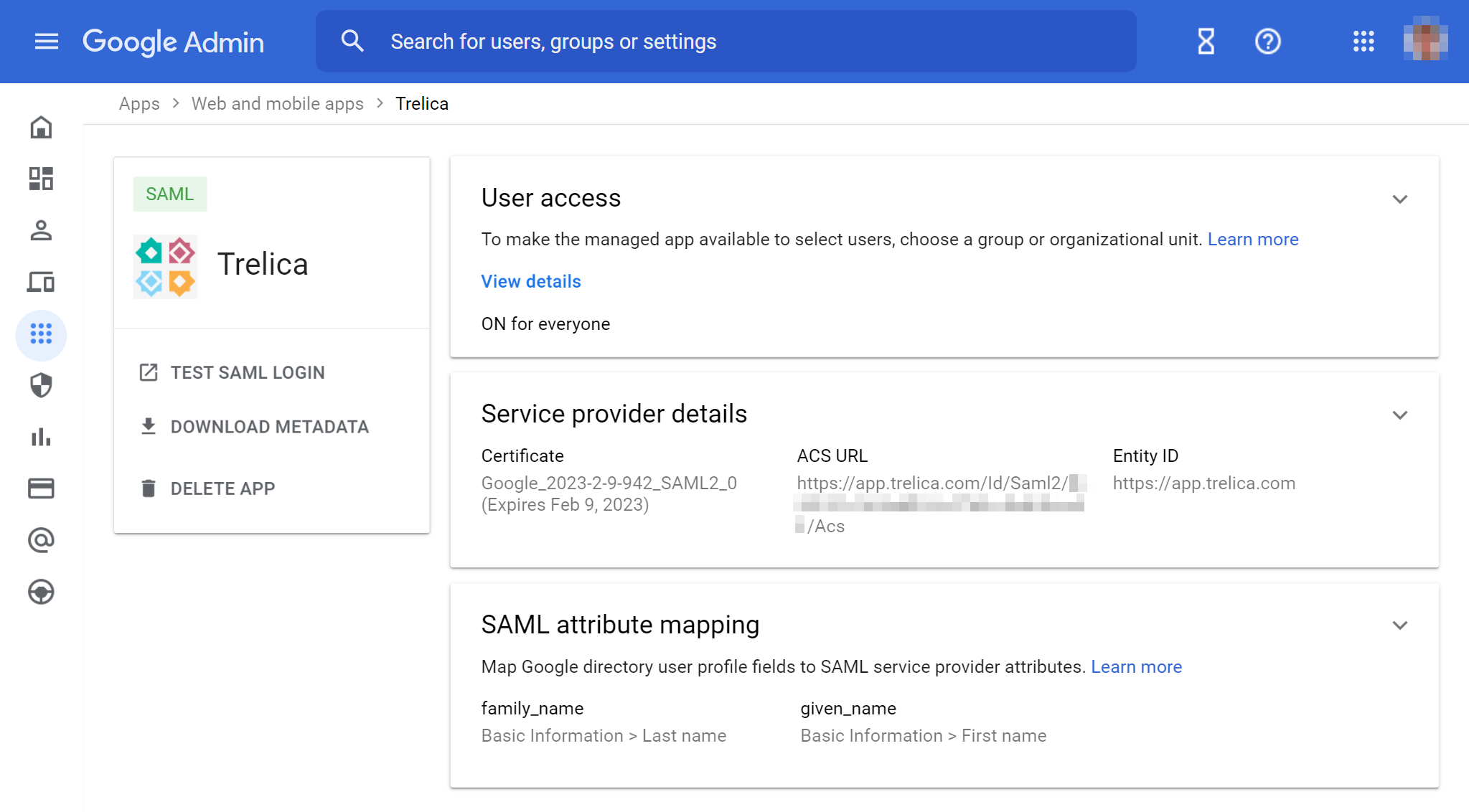Click the Trelica breadcrumb item
This screenshot has width=1469, height=812.
click(422, 103)
